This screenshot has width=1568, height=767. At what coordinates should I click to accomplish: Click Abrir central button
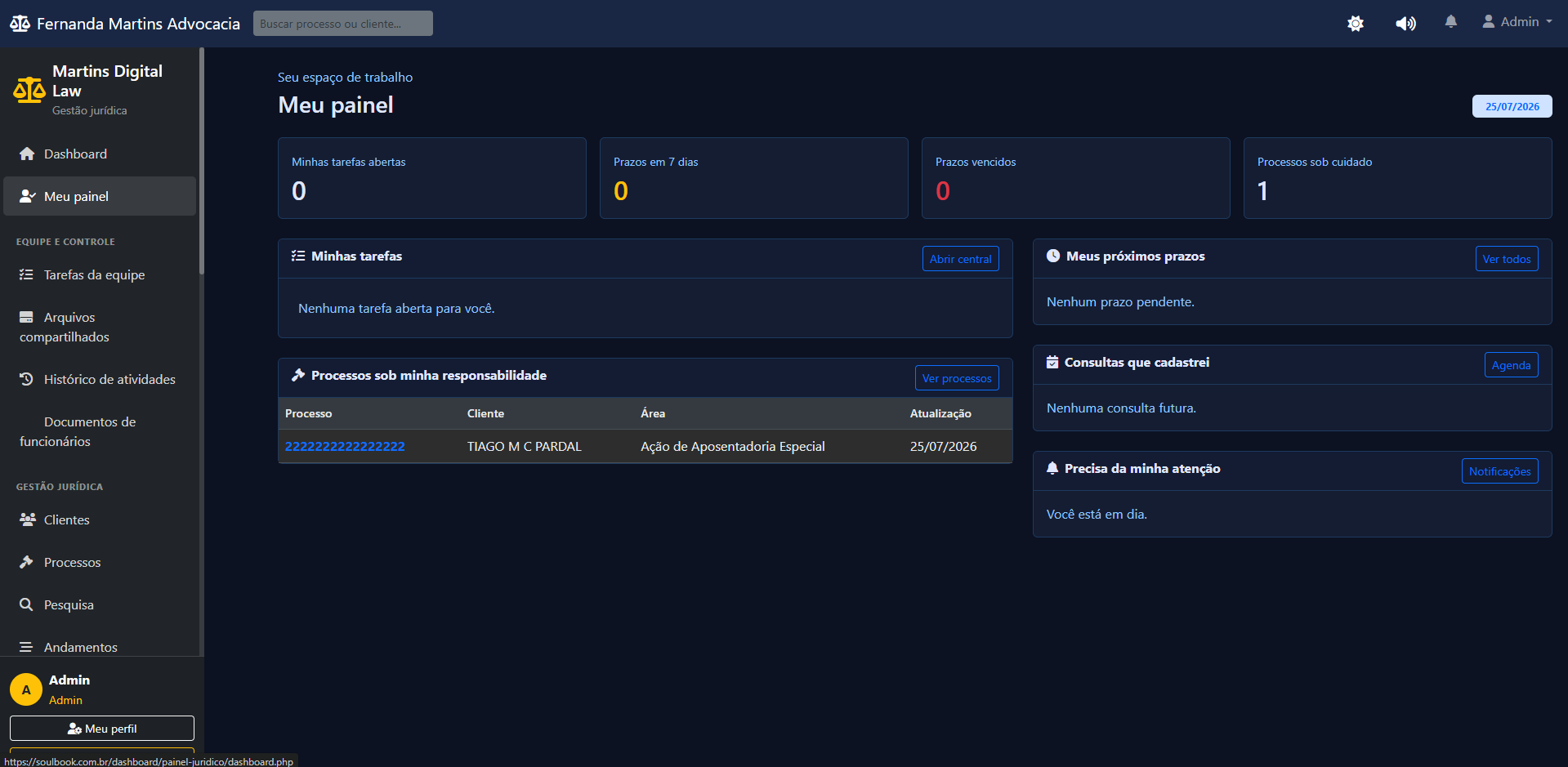pyautogui.click(x=960, y=259)
